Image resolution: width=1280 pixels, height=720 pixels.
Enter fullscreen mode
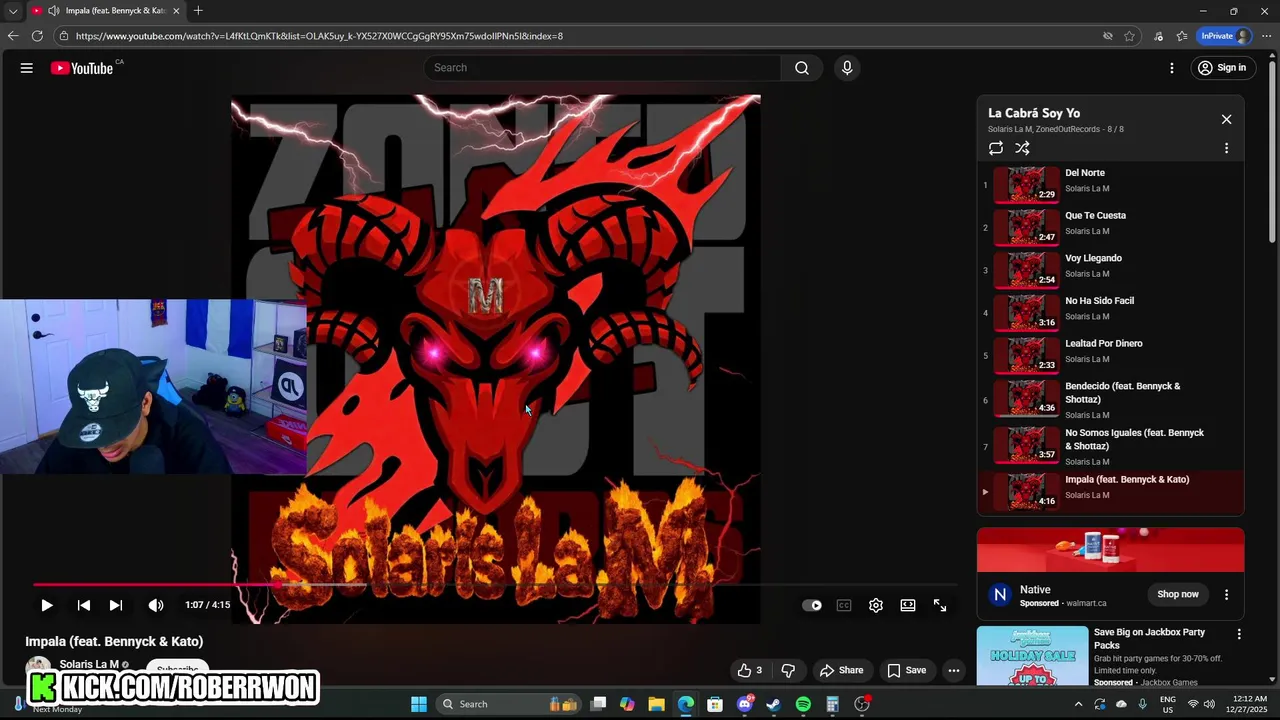tap(940, 605)
